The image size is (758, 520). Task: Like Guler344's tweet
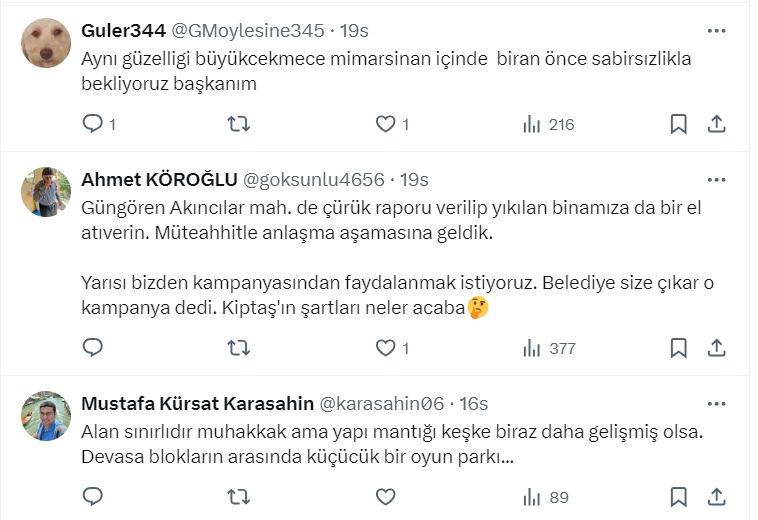tap(386, 124)
